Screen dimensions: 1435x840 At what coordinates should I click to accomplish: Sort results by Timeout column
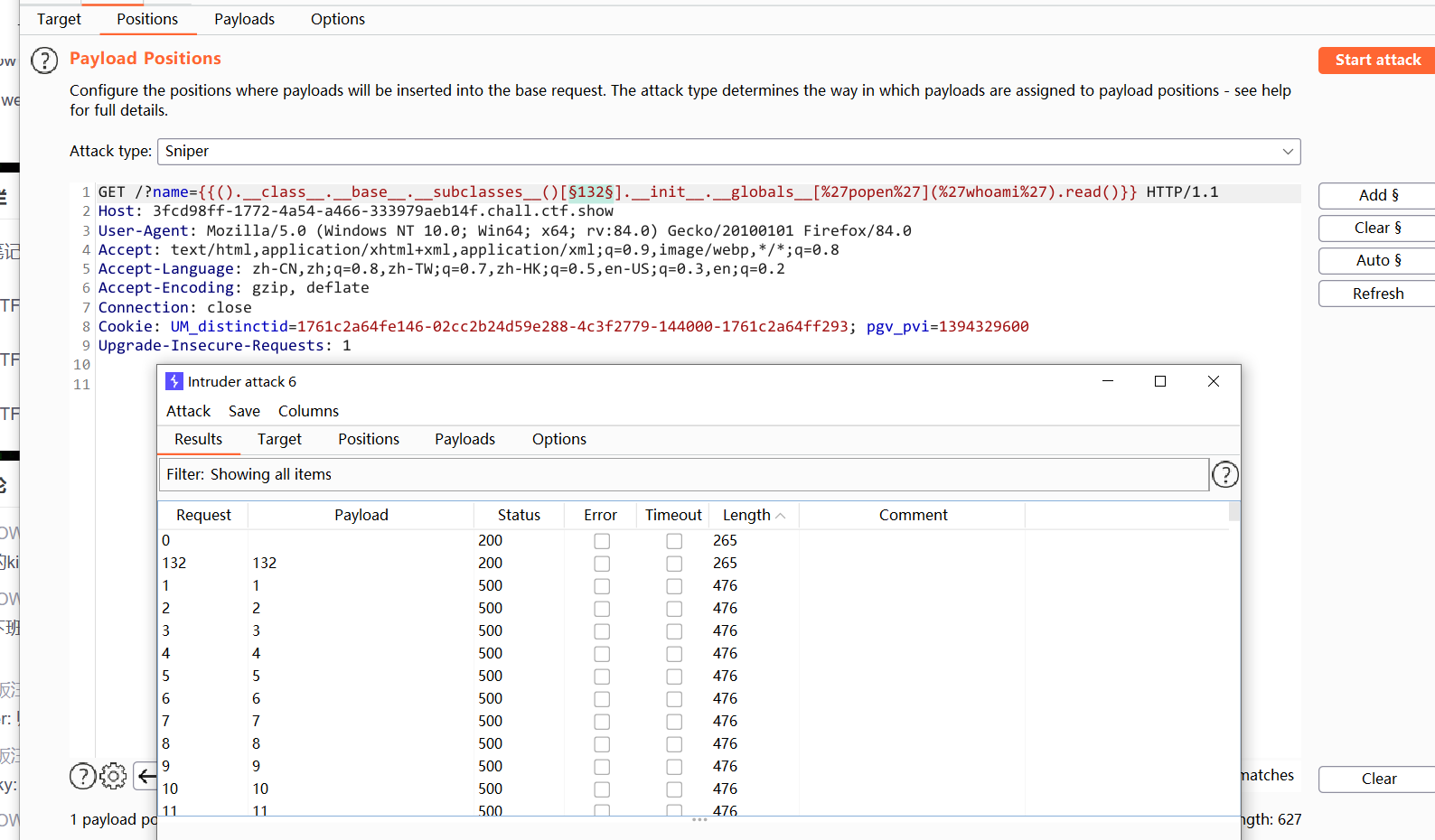coord(673,515)
